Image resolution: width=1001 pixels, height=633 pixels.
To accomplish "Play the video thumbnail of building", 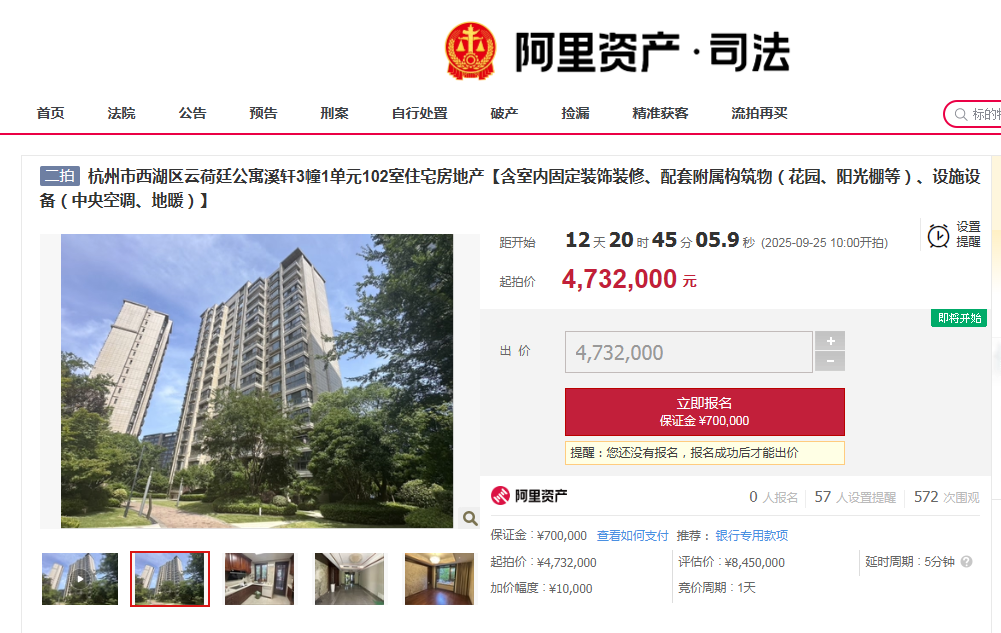I will pos(80,579).
